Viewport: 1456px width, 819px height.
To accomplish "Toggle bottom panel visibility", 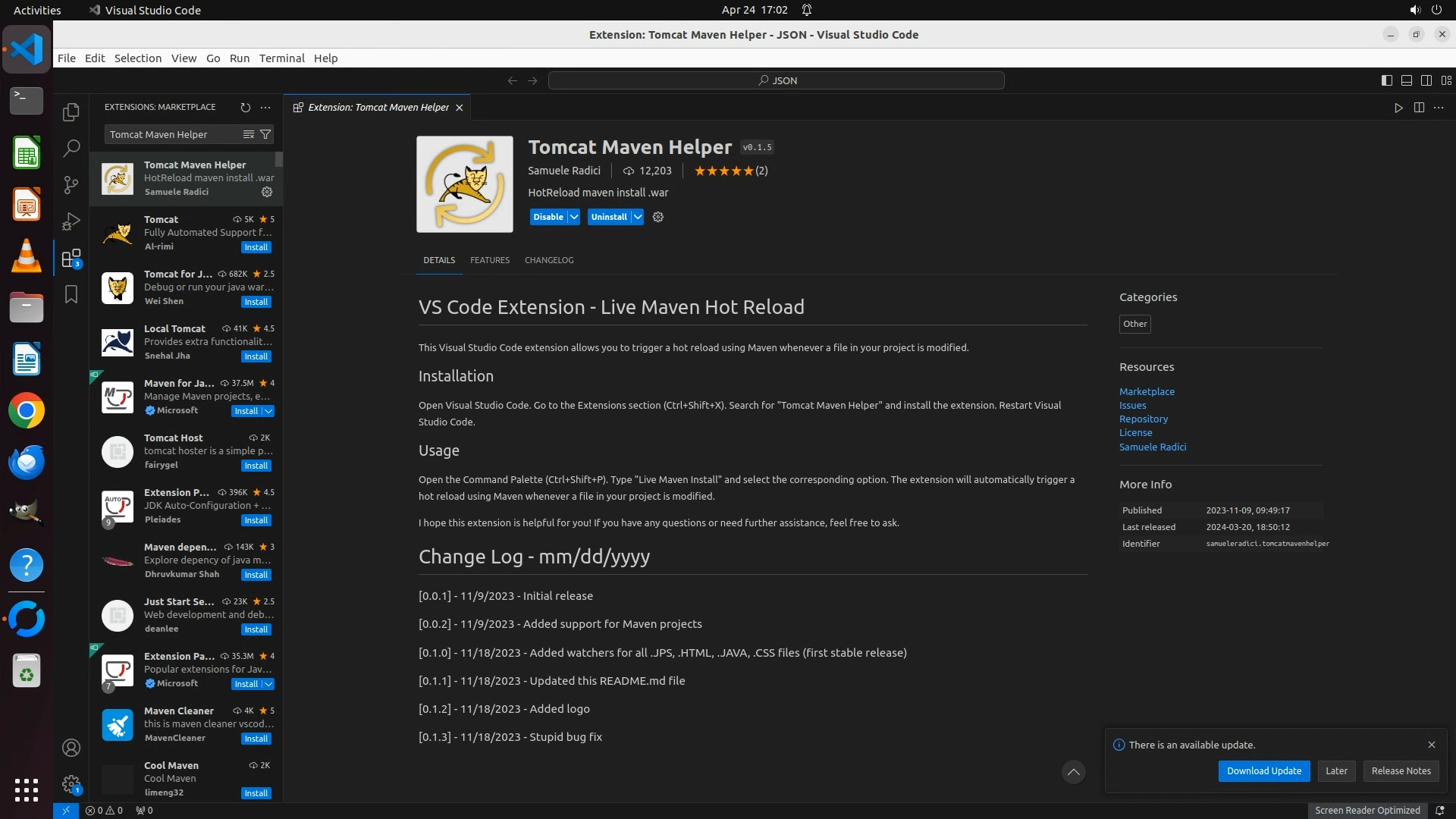I will [x=1406, y=80].
